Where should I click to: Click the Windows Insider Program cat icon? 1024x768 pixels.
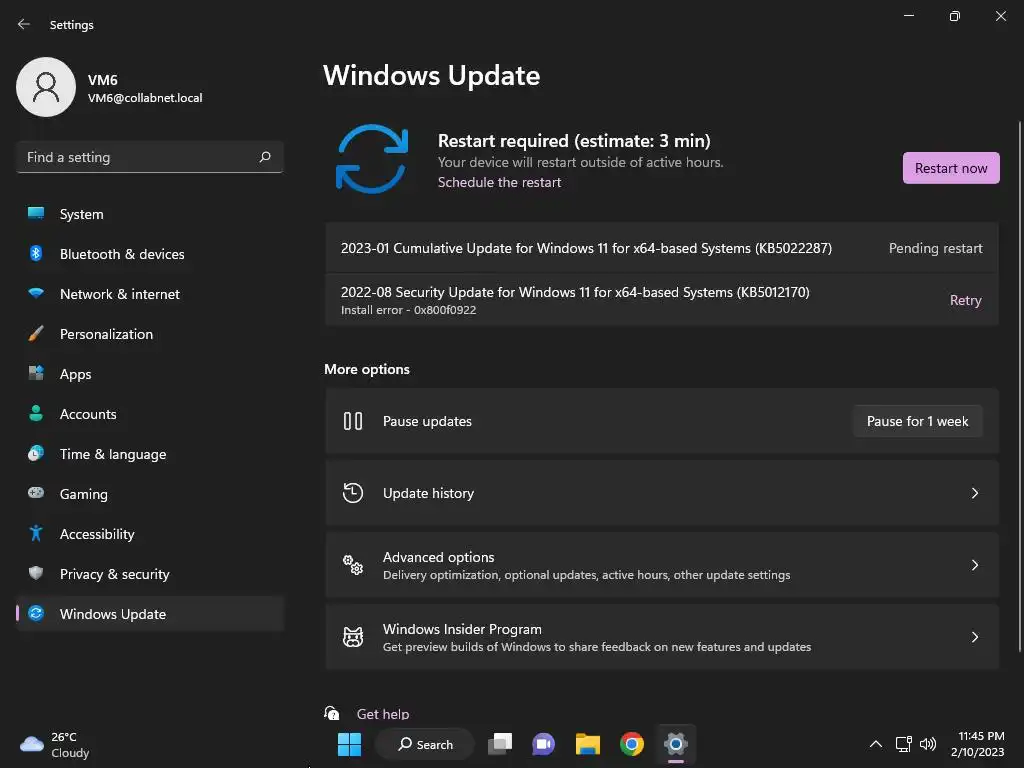[x=353, y=637]
